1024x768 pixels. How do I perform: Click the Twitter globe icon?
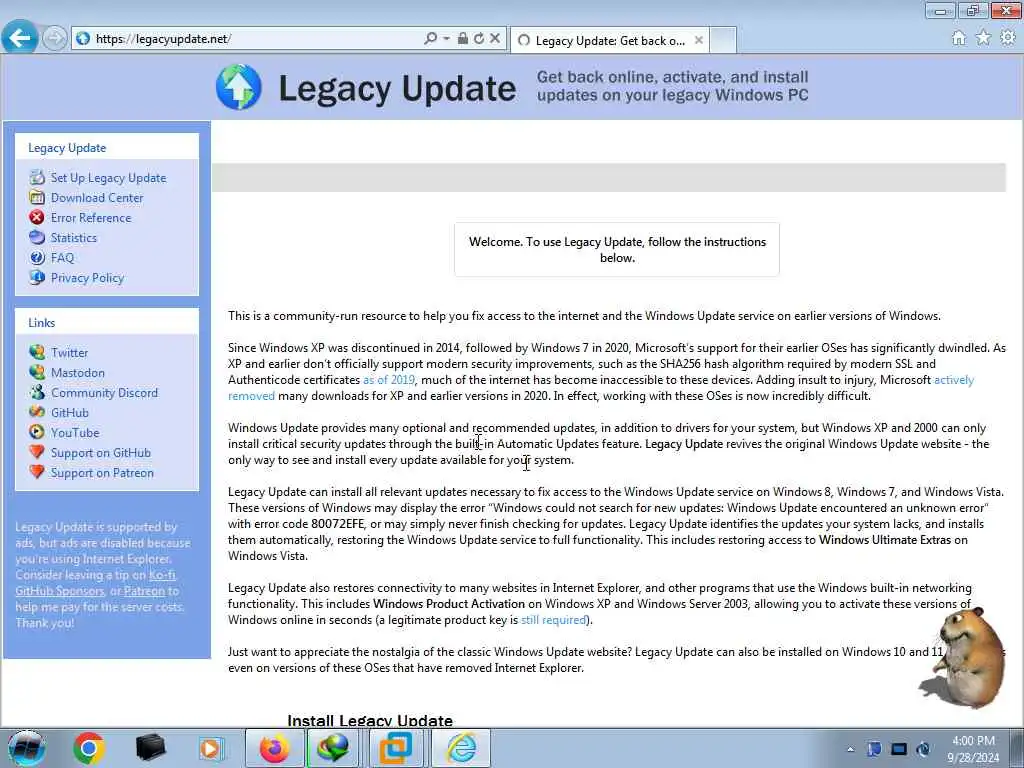pos(37,352)
